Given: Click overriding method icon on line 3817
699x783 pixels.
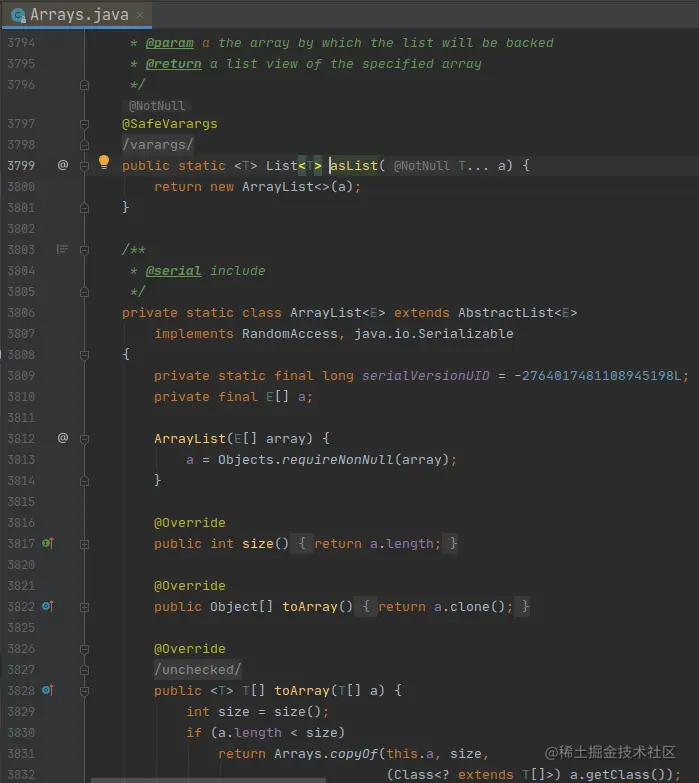Looking at the screenshot, I should pos(48,543).
